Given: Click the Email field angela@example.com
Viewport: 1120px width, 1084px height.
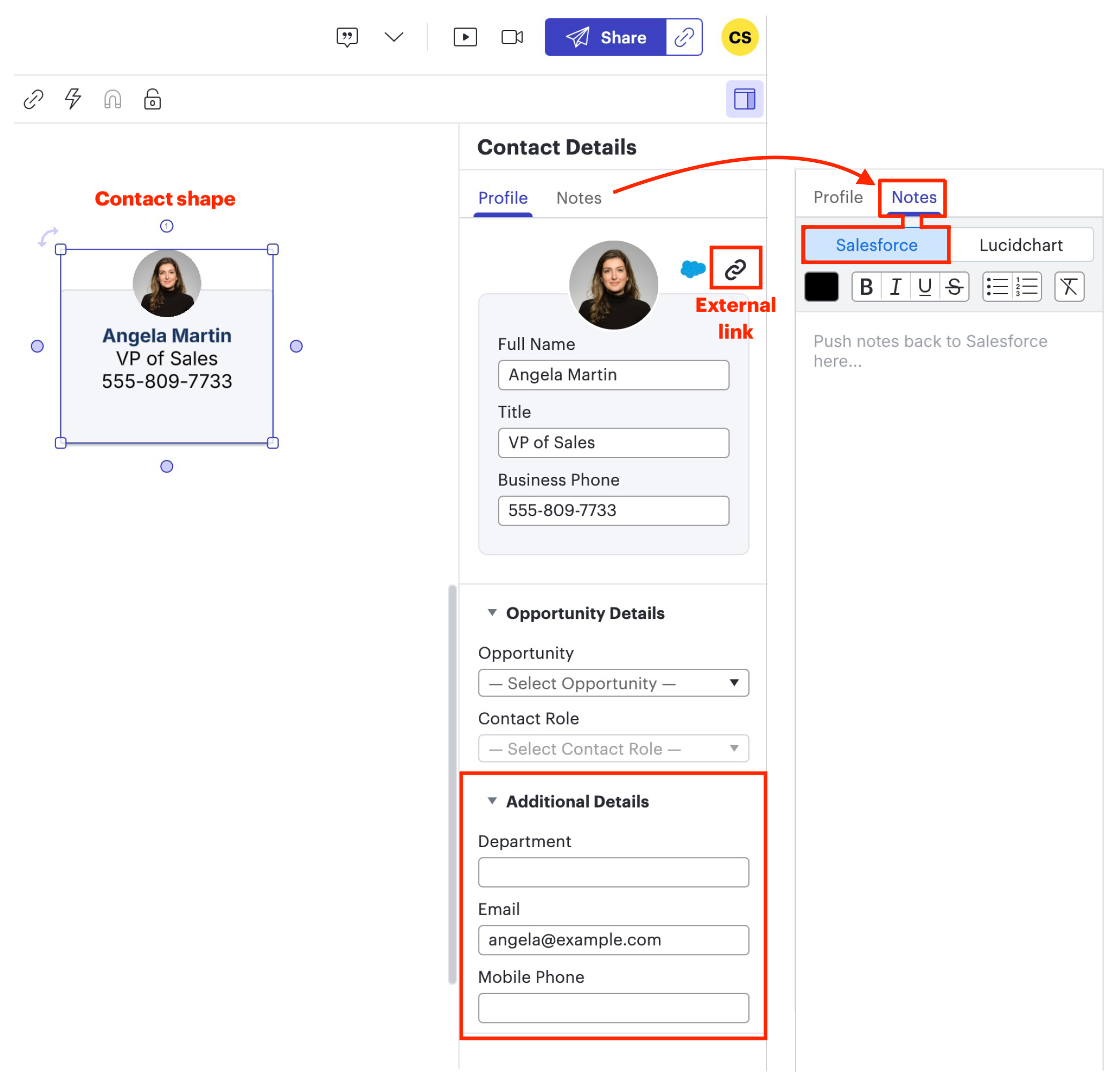Looking at the screenshot, I should (x=614, y=940).
